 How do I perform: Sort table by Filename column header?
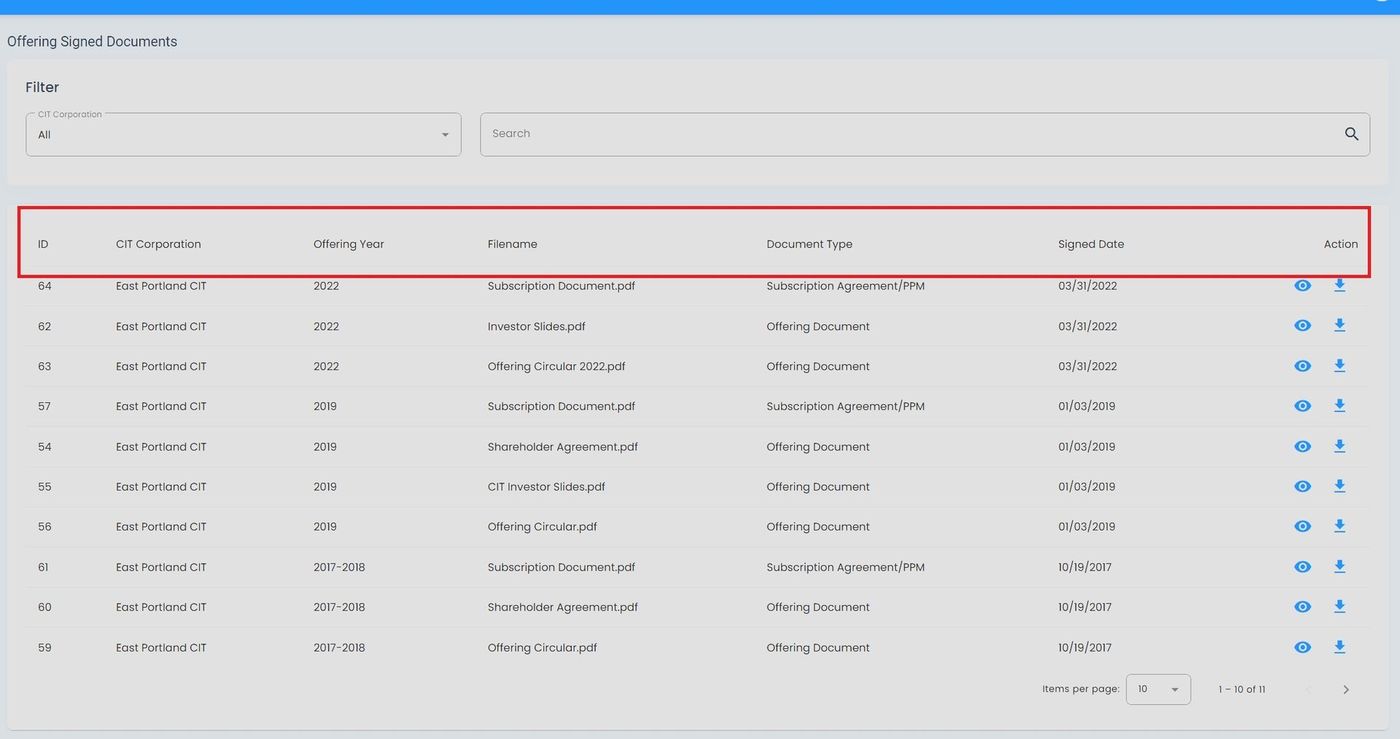tap(512, 244)
